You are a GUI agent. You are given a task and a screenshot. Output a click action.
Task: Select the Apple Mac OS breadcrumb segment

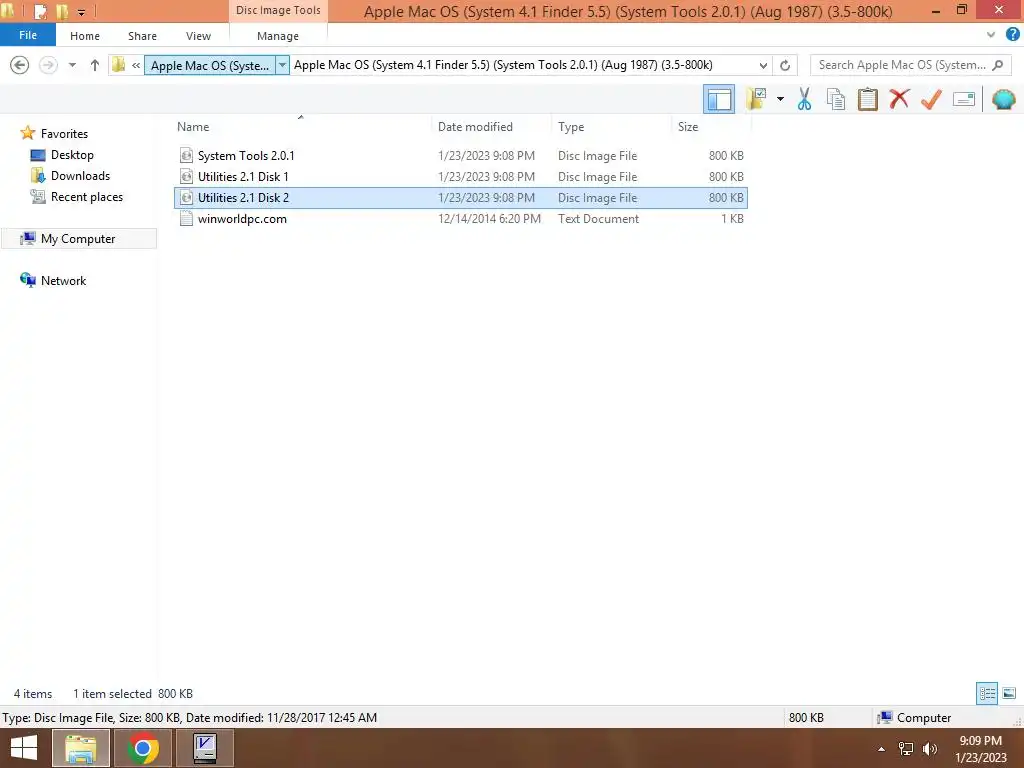210,65
